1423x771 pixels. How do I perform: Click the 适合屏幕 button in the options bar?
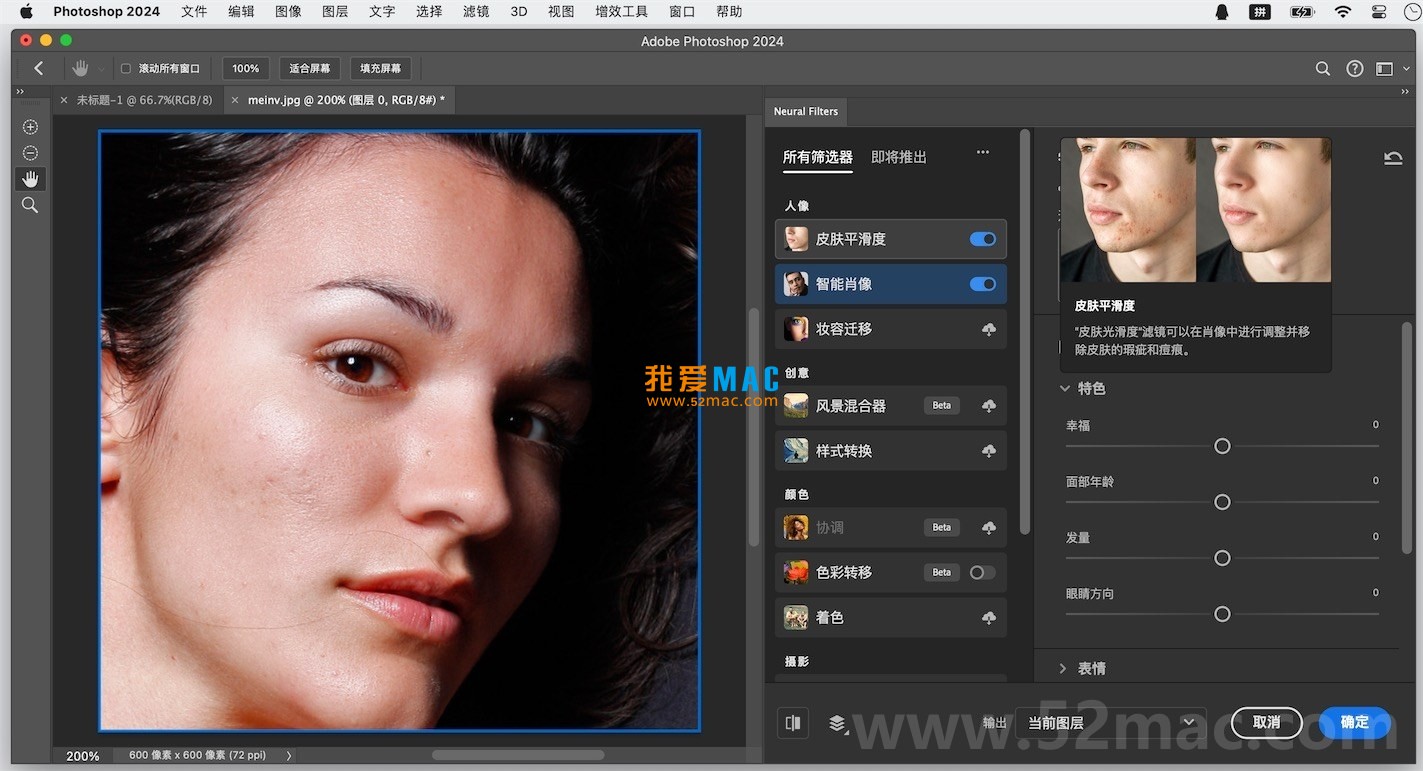pyautogui.click(x=309, y=68)
